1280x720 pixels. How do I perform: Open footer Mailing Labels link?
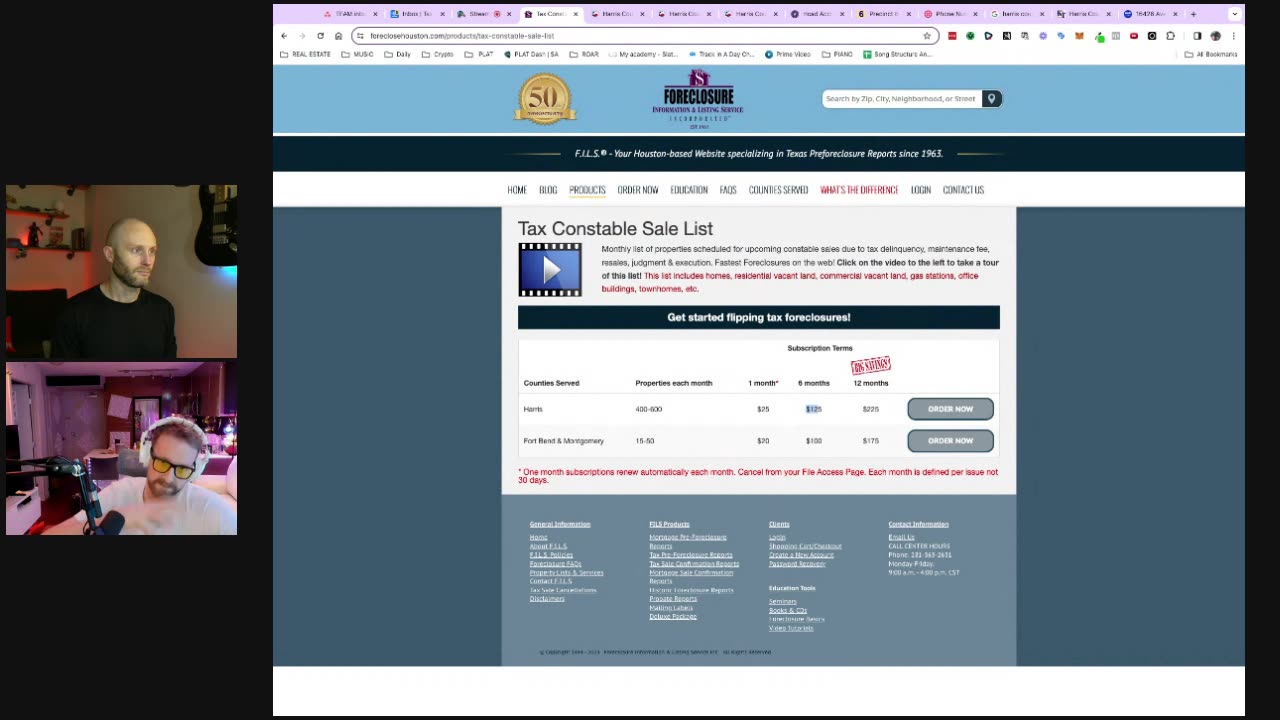tap(671, 608)
